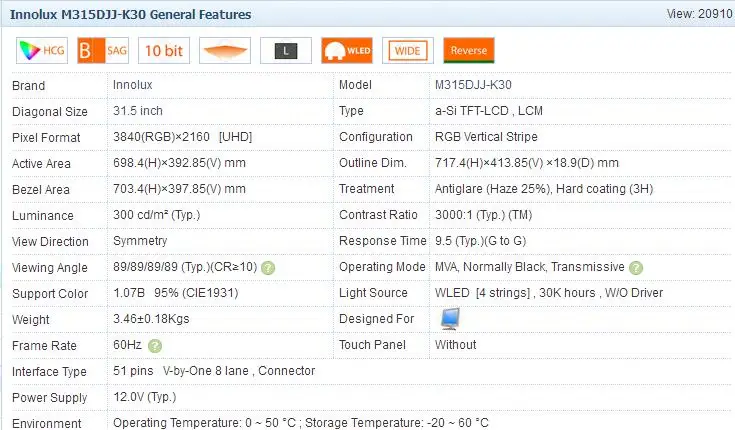Select the Innolux brand value
Viewport: 735px width, 430px height.
[133, 85]
